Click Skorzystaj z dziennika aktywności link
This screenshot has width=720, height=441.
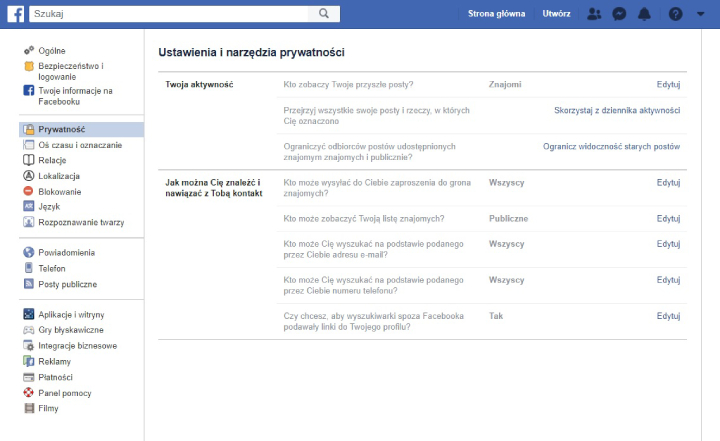tap(617, 110)
